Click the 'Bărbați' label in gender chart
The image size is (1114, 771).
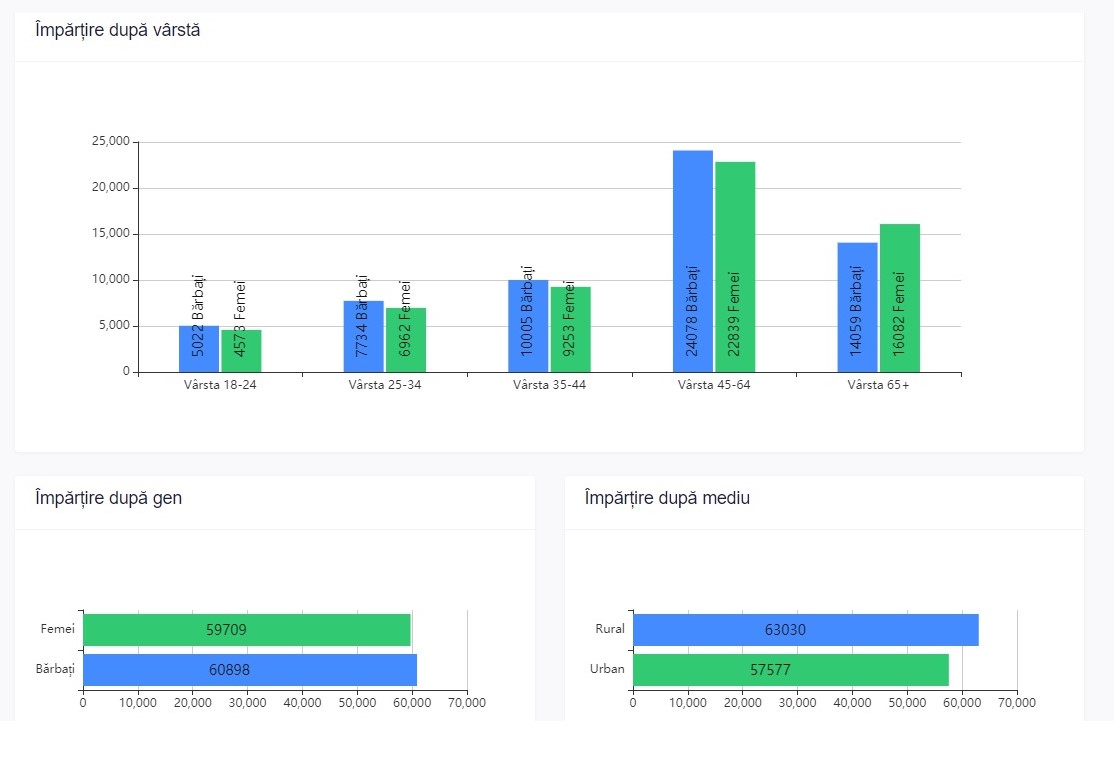55,669
